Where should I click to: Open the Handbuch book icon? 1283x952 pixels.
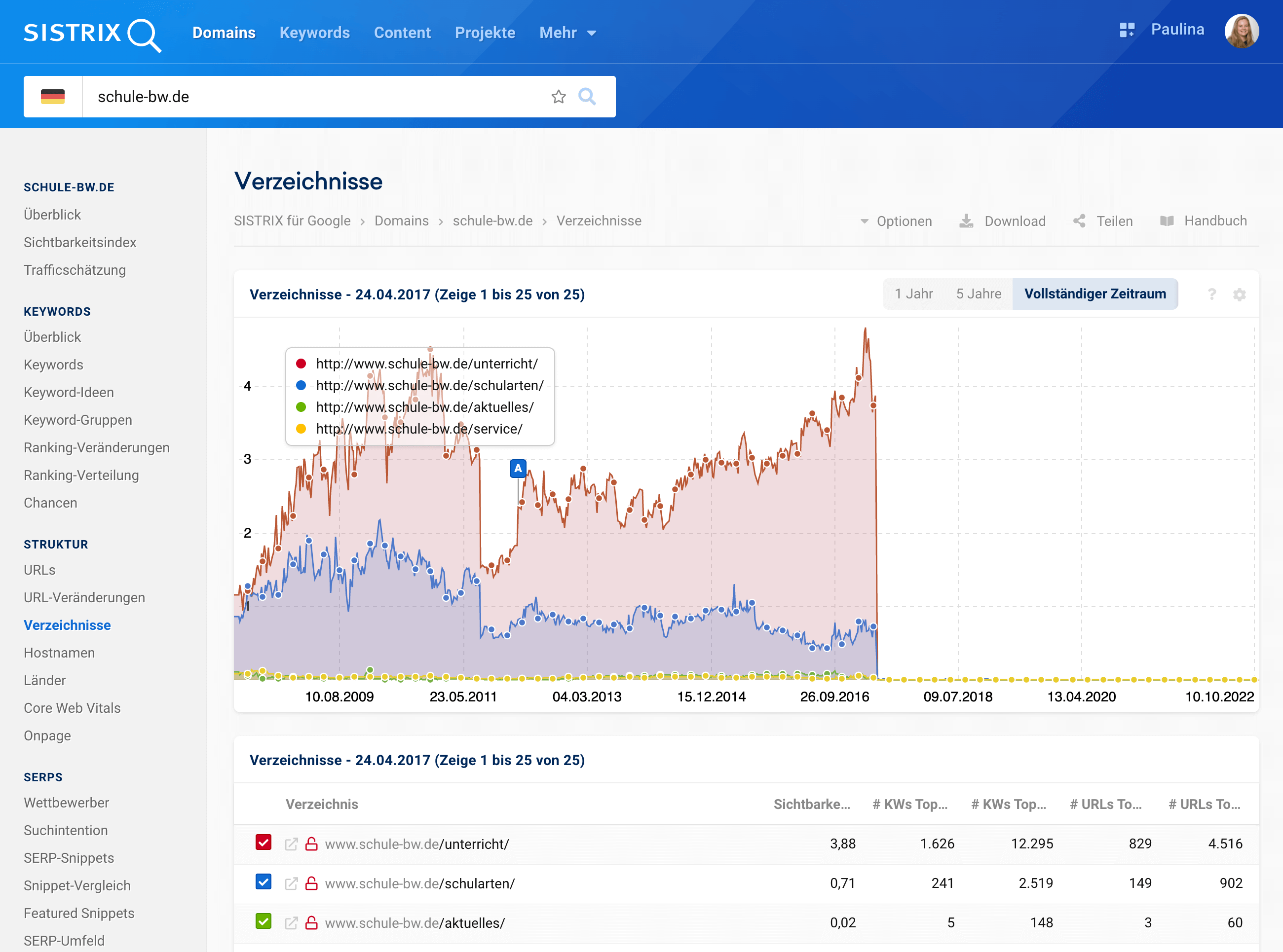click(1167, 221)
